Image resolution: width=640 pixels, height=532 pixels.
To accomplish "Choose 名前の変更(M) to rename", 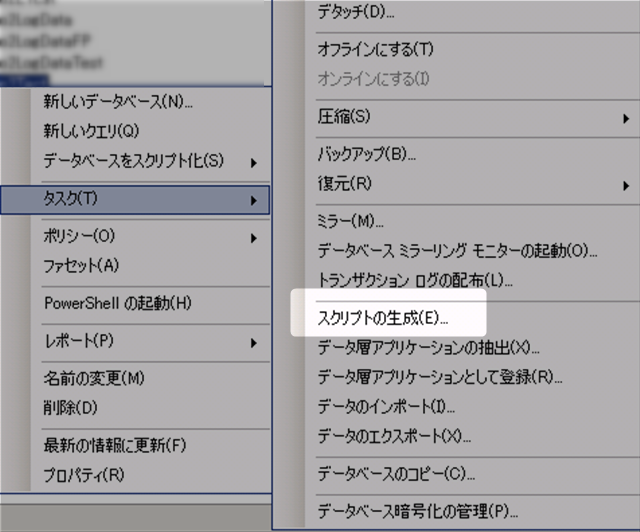I will click(94, 378).
